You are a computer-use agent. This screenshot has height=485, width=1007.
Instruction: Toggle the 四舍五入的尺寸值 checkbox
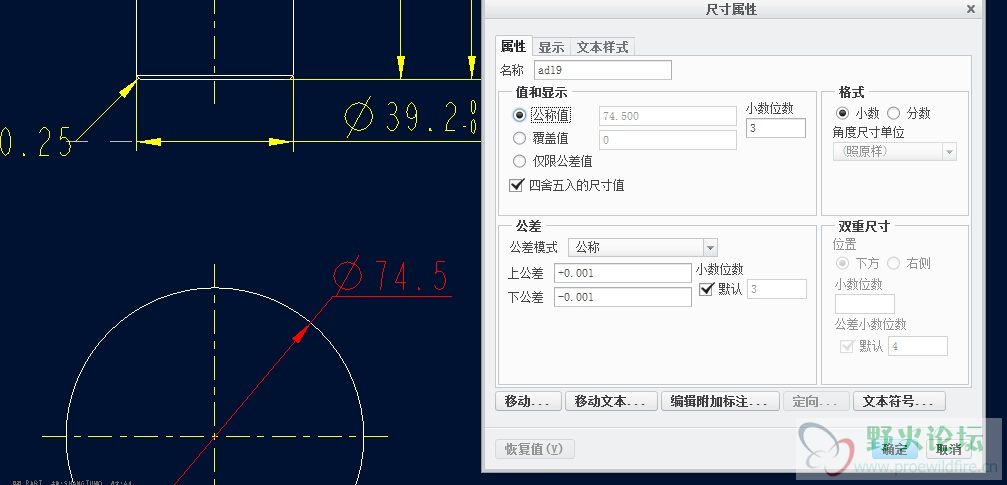(x=516, y=185)
